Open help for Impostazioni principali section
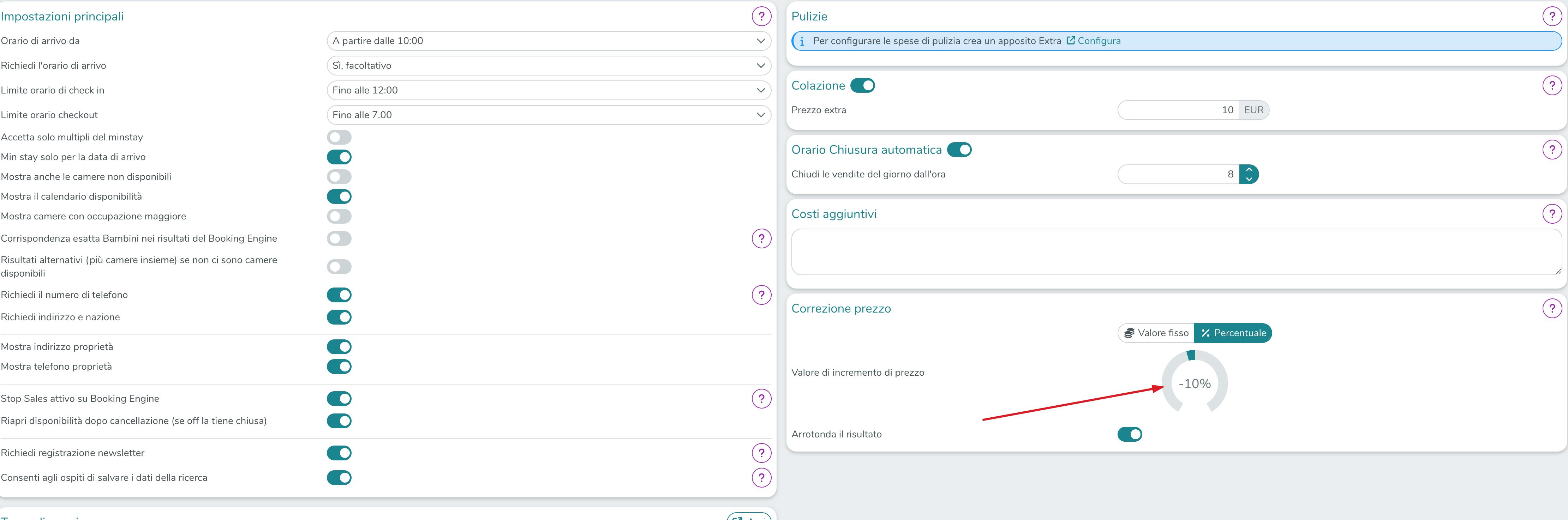The image size is (1568, 520). (761, 17)
